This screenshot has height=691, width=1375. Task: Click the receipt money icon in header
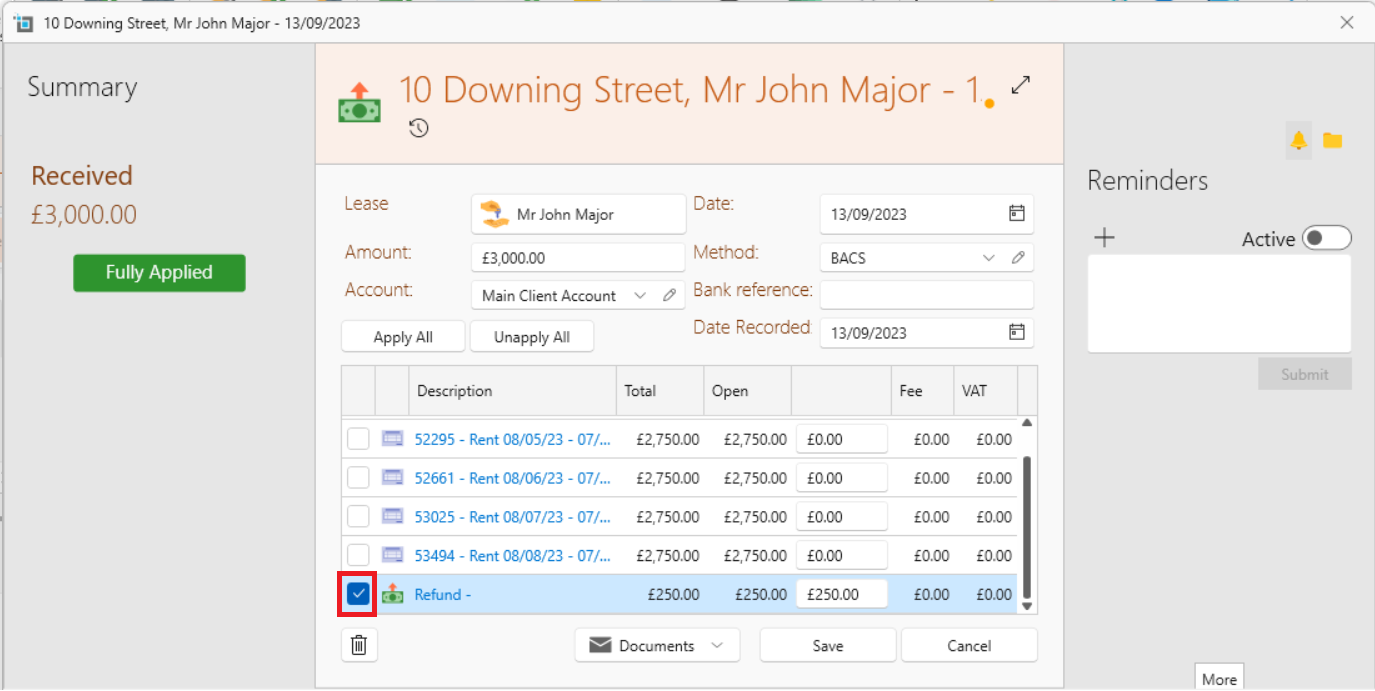[x=359, y=103]
